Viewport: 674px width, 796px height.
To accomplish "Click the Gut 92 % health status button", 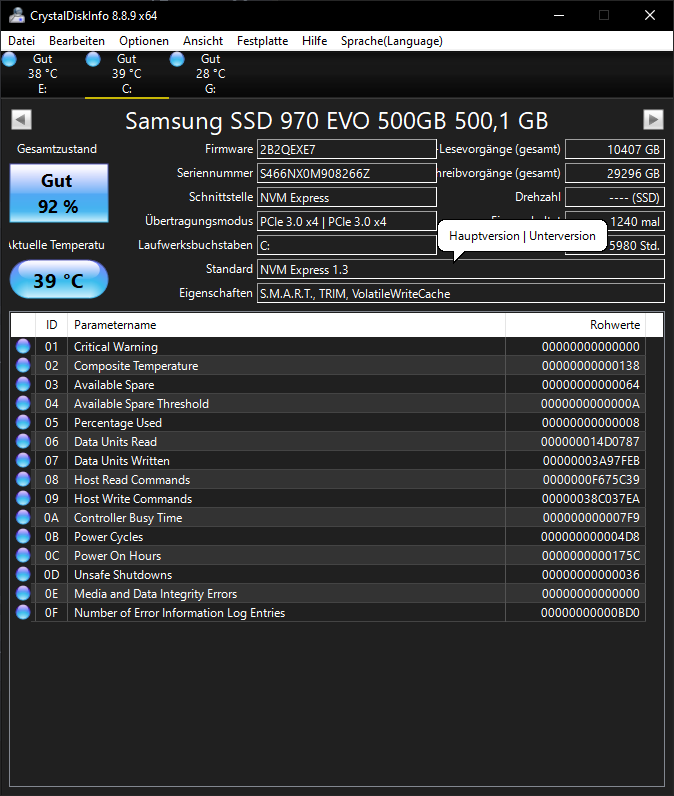I will [59, 193].
